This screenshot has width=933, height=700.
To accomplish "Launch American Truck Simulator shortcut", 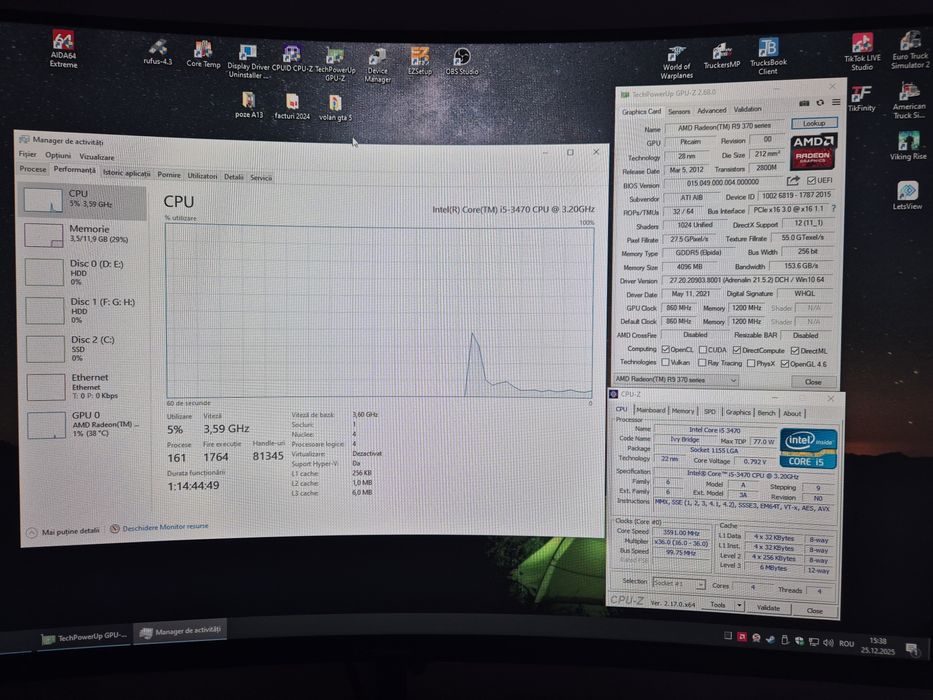I will pos(909,101).
